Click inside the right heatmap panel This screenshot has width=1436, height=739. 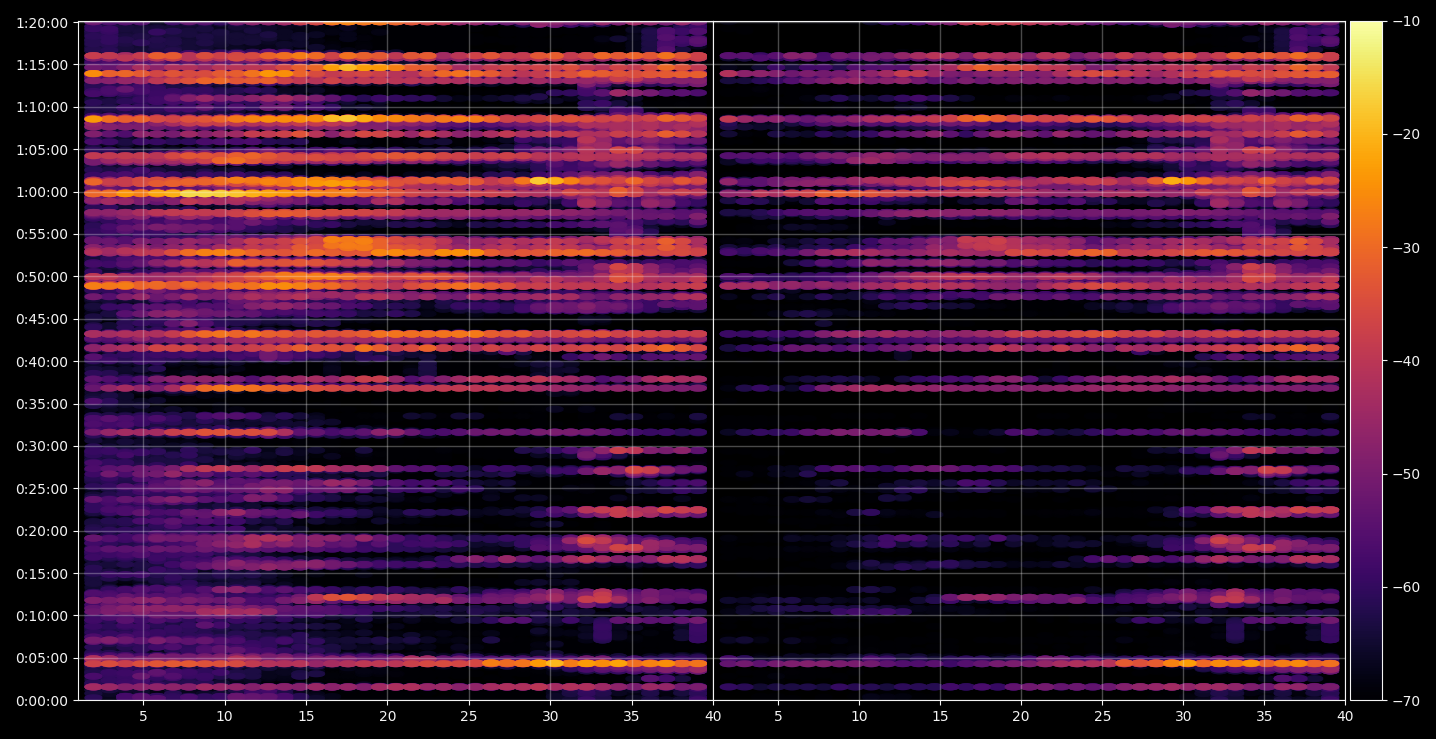1029,361
